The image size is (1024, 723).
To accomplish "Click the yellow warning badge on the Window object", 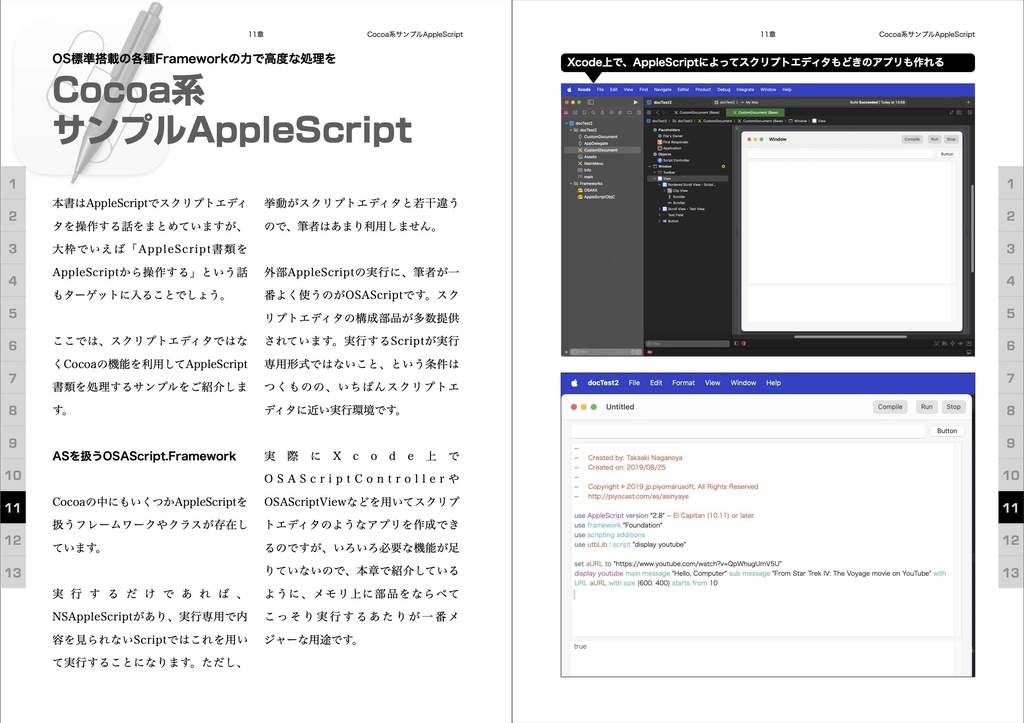I will click(x=723, y=166).
